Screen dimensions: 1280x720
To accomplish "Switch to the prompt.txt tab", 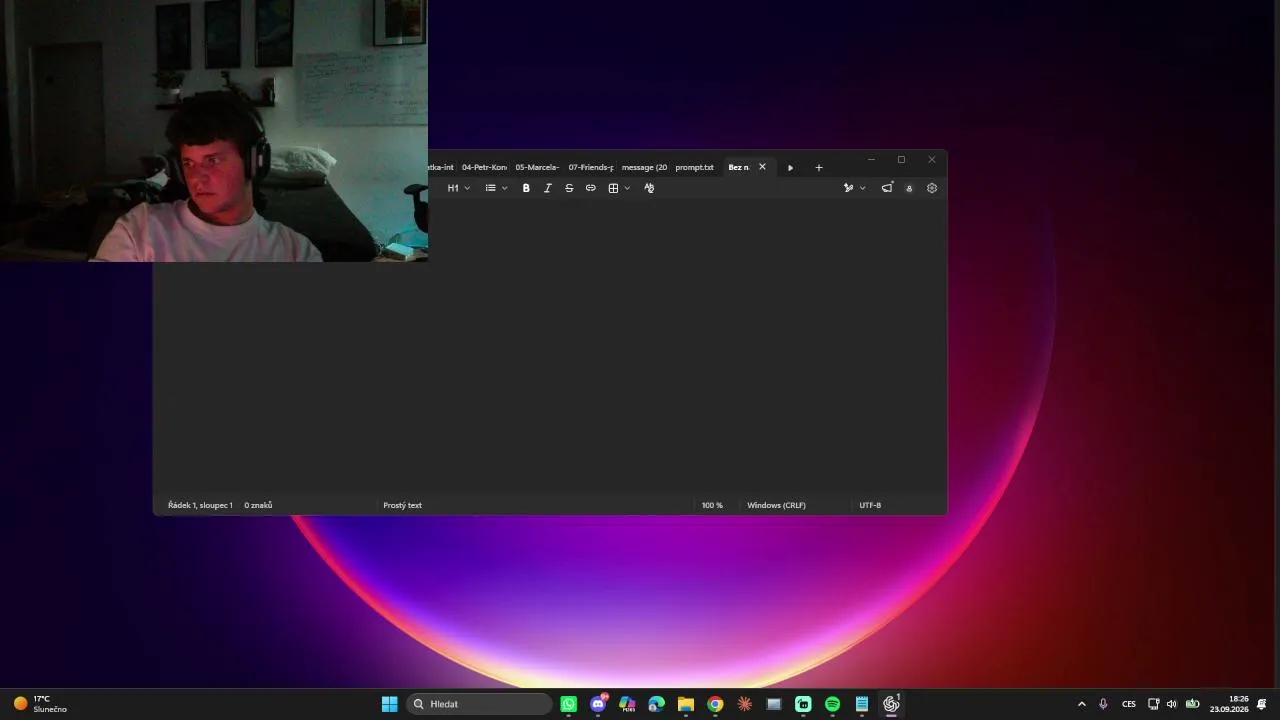I will coord(695,167).
